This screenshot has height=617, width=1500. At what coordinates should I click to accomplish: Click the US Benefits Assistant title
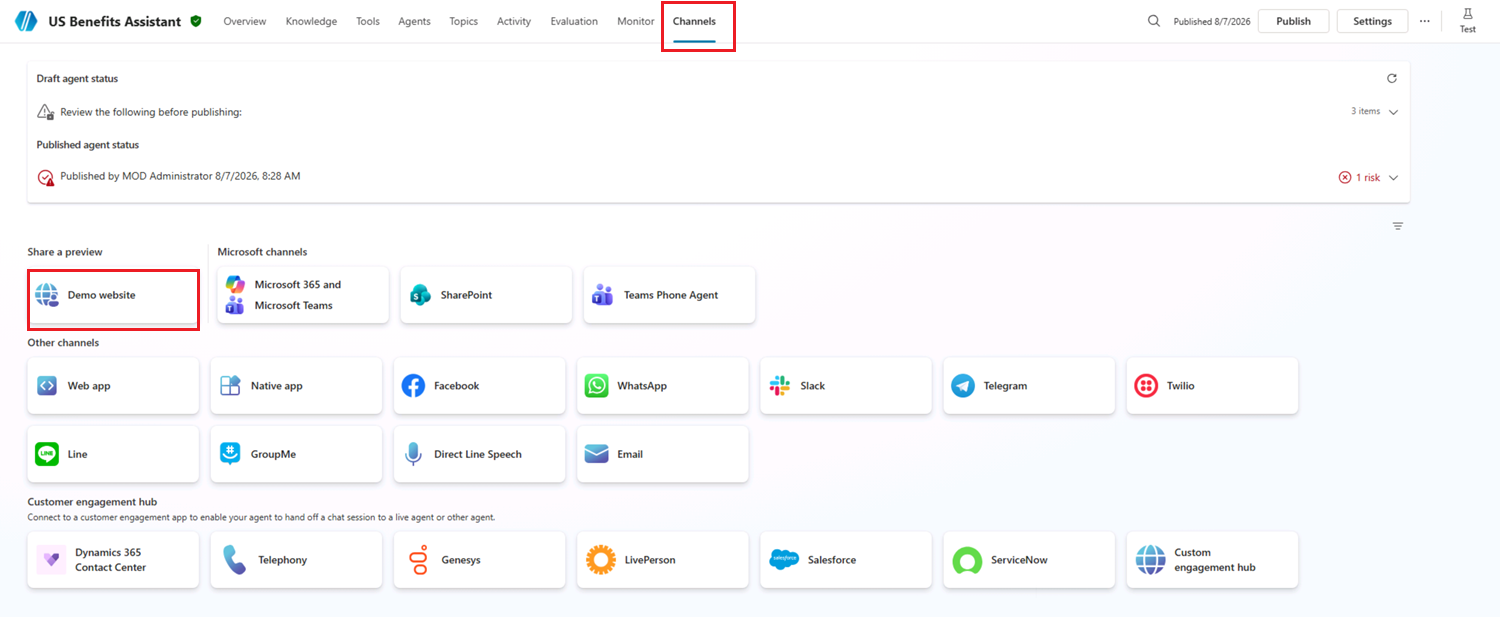(x=116, y=21)
